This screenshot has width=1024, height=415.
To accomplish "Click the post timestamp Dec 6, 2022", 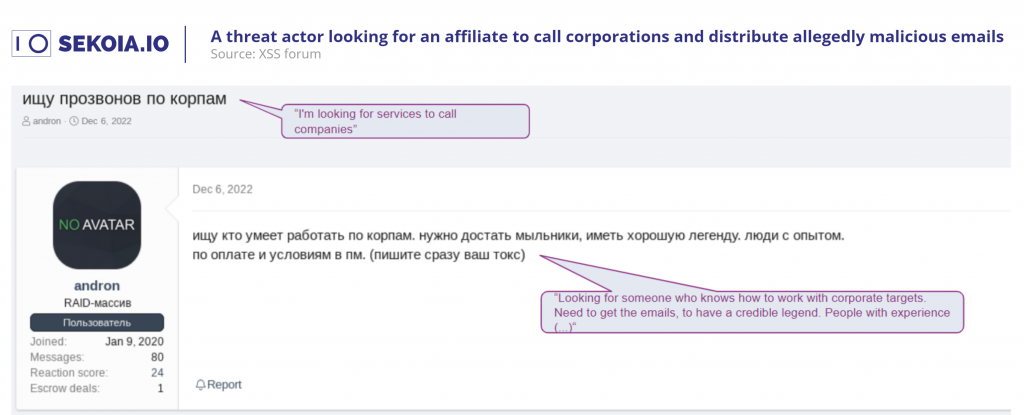I will click(x=223, y=190).
